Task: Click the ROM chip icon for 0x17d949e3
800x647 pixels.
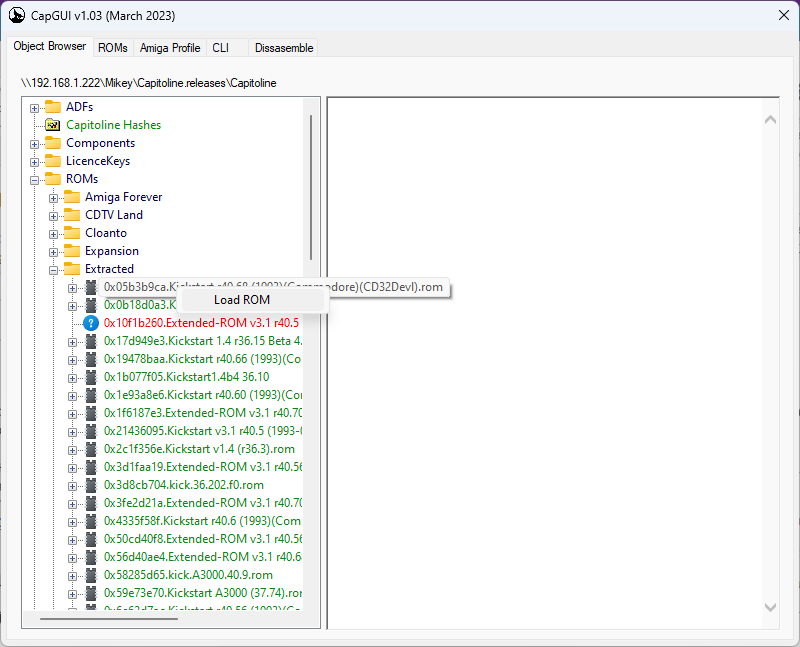Action: tap(91, 341)
